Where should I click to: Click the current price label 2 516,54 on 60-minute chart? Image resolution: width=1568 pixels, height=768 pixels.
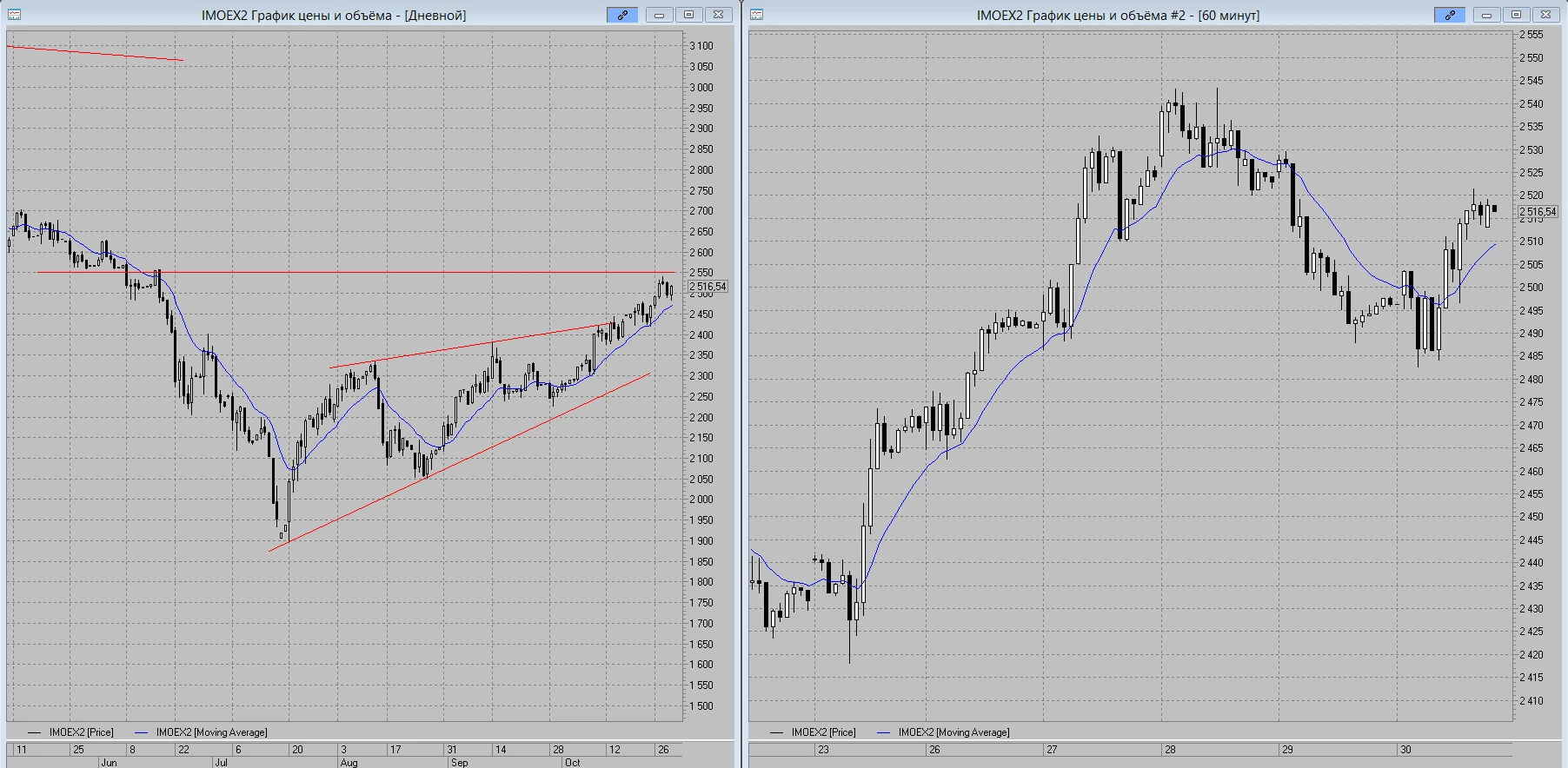coord(1538,212)
